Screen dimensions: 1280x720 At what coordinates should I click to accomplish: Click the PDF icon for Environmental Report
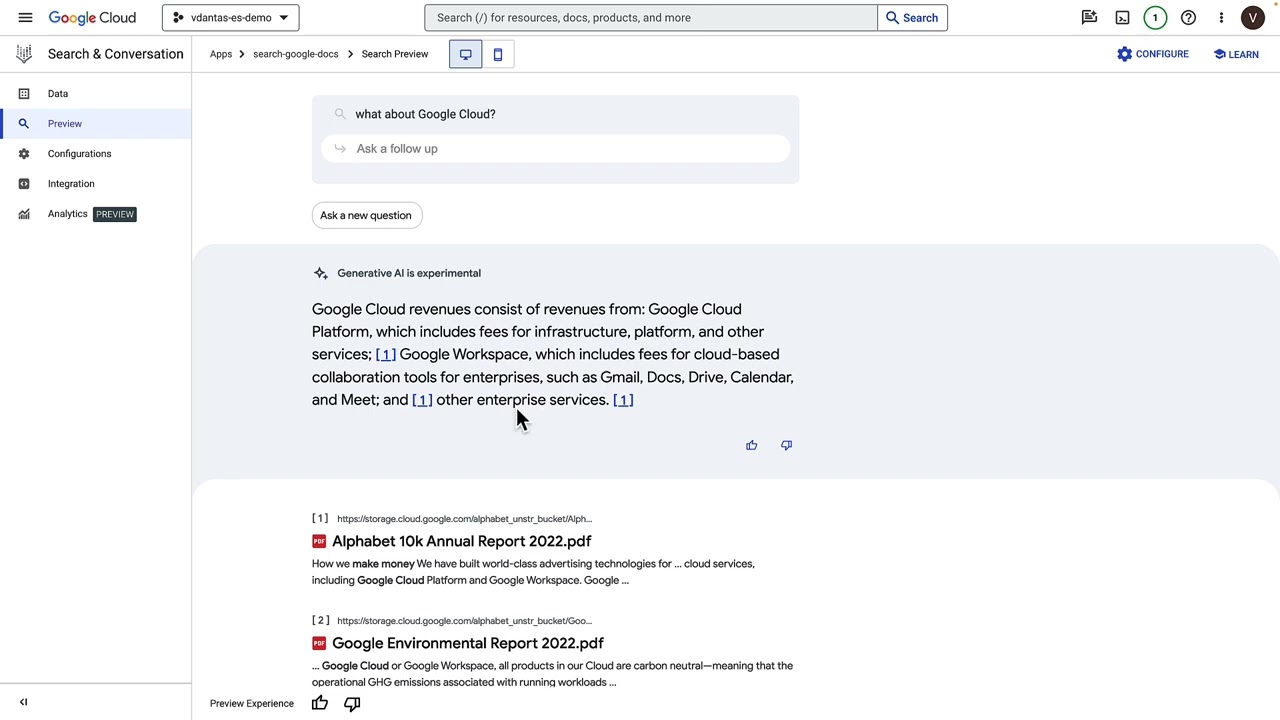pyautogui.click(x=319, y=643)
